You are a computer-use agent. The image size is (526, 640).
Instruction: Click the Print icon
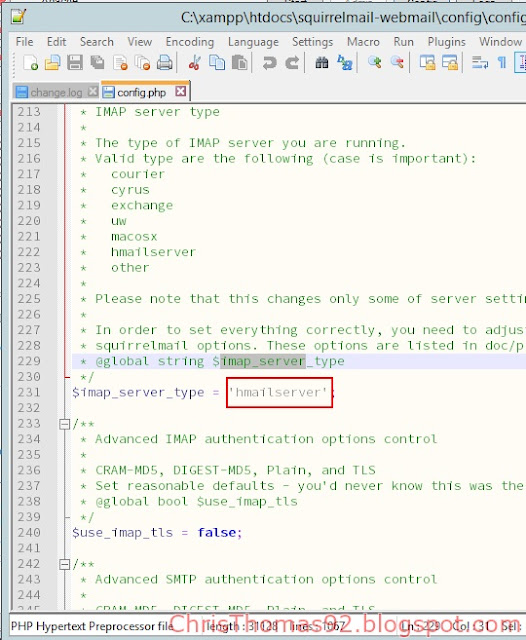[164, 63]
